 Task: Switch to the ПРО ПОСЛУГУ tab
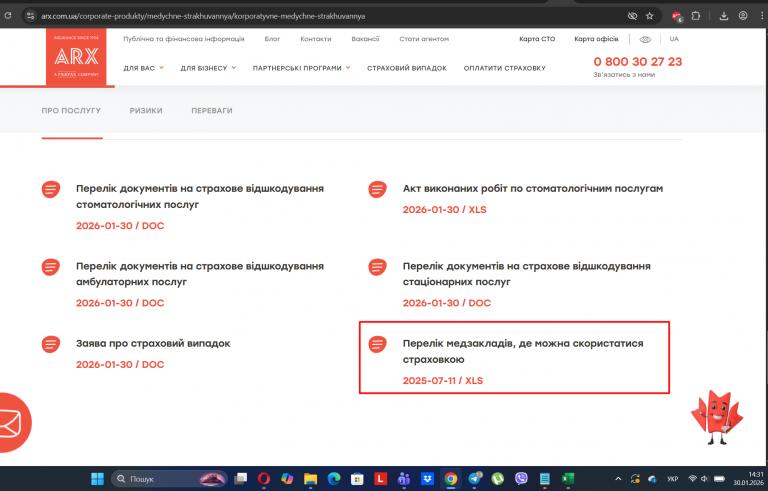(x=71, y=111)
